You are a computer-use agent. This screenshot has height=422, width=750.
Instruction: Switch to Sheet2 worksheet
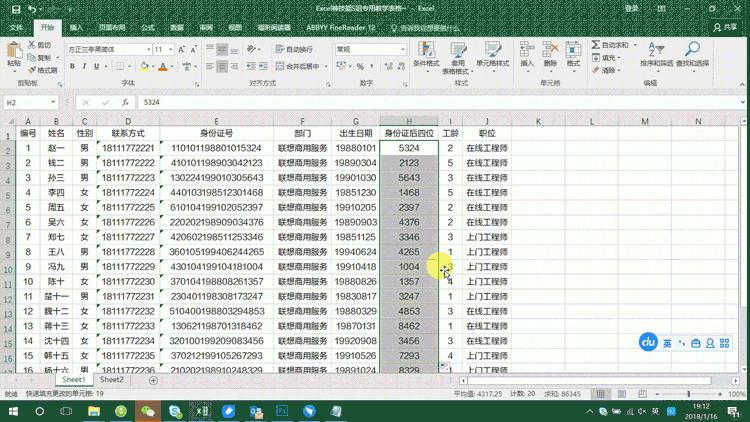pos(111,379)
